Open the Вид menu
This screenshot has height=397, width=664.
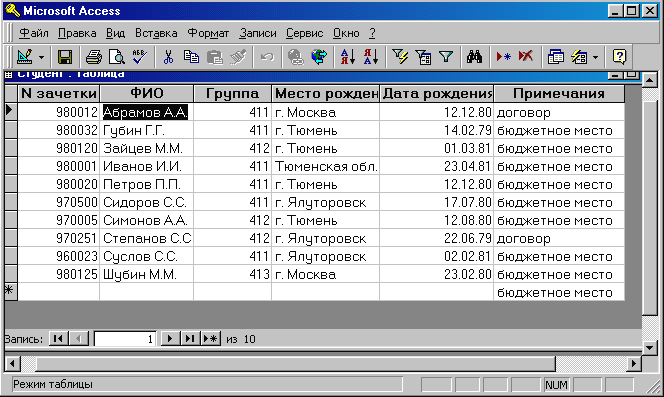[115, 33]
